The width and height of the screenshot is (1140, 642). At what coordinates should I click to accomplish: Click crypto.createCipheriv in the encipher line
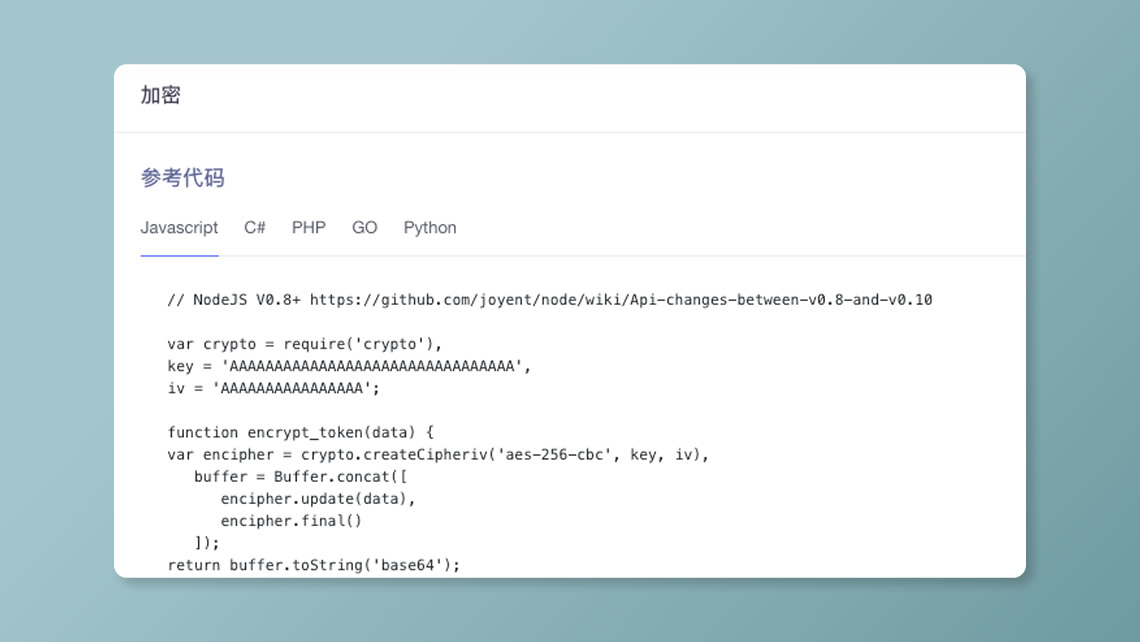tap(394, 454)
